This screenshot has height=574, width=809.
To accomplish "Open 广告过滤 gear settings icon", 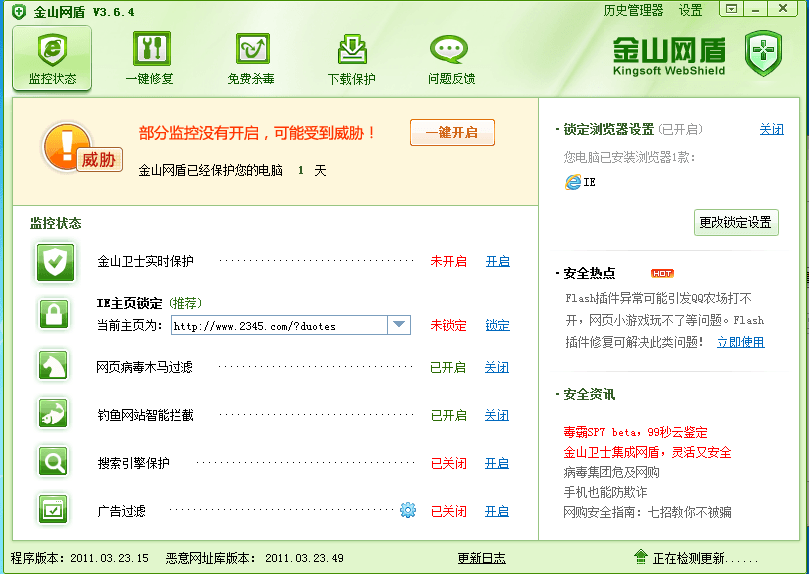I will [x=408, y=510].
